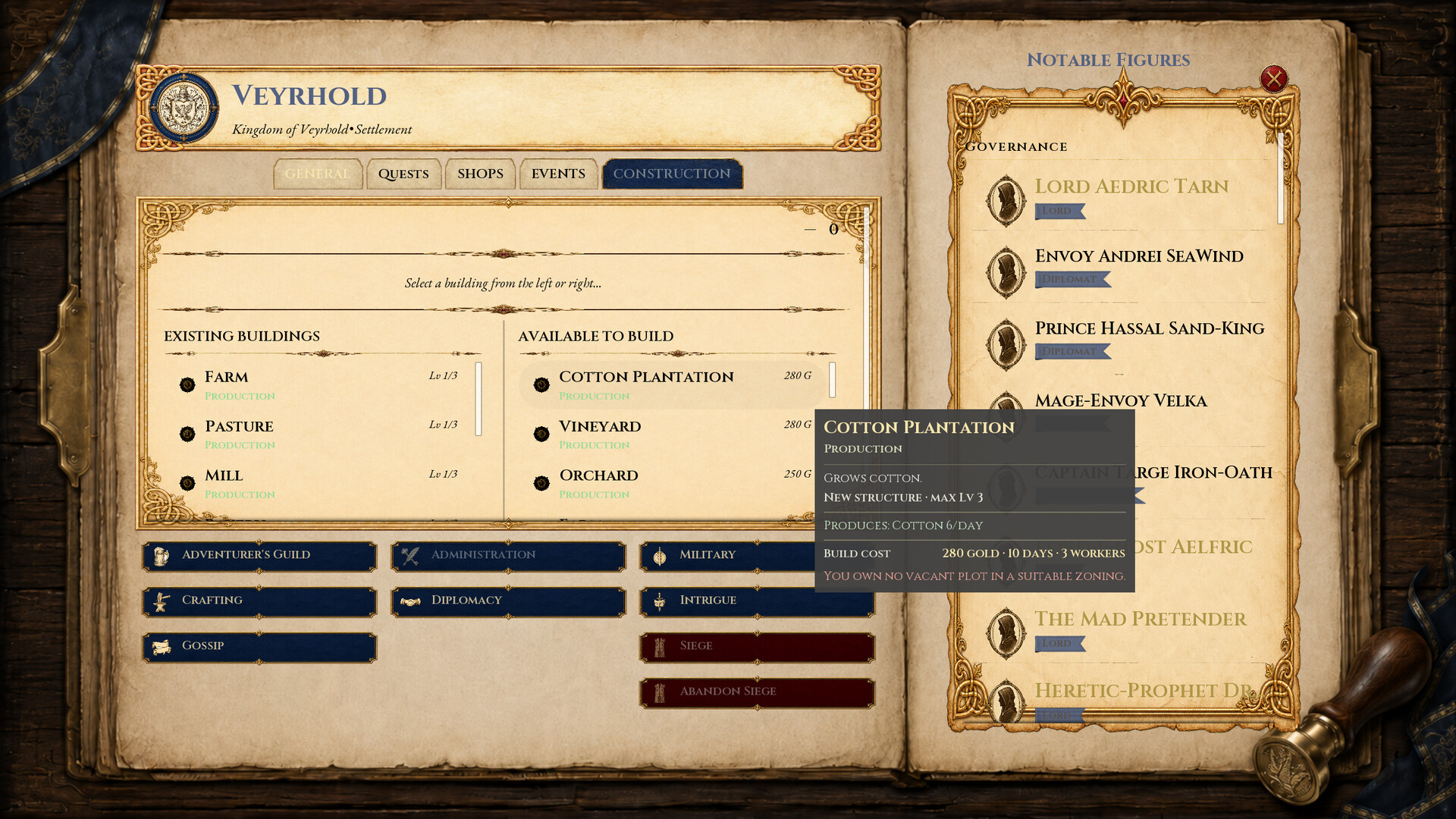This screenshot has height=819, width=1456.
Task: Open the Quests tab
Action: [403, 174]
